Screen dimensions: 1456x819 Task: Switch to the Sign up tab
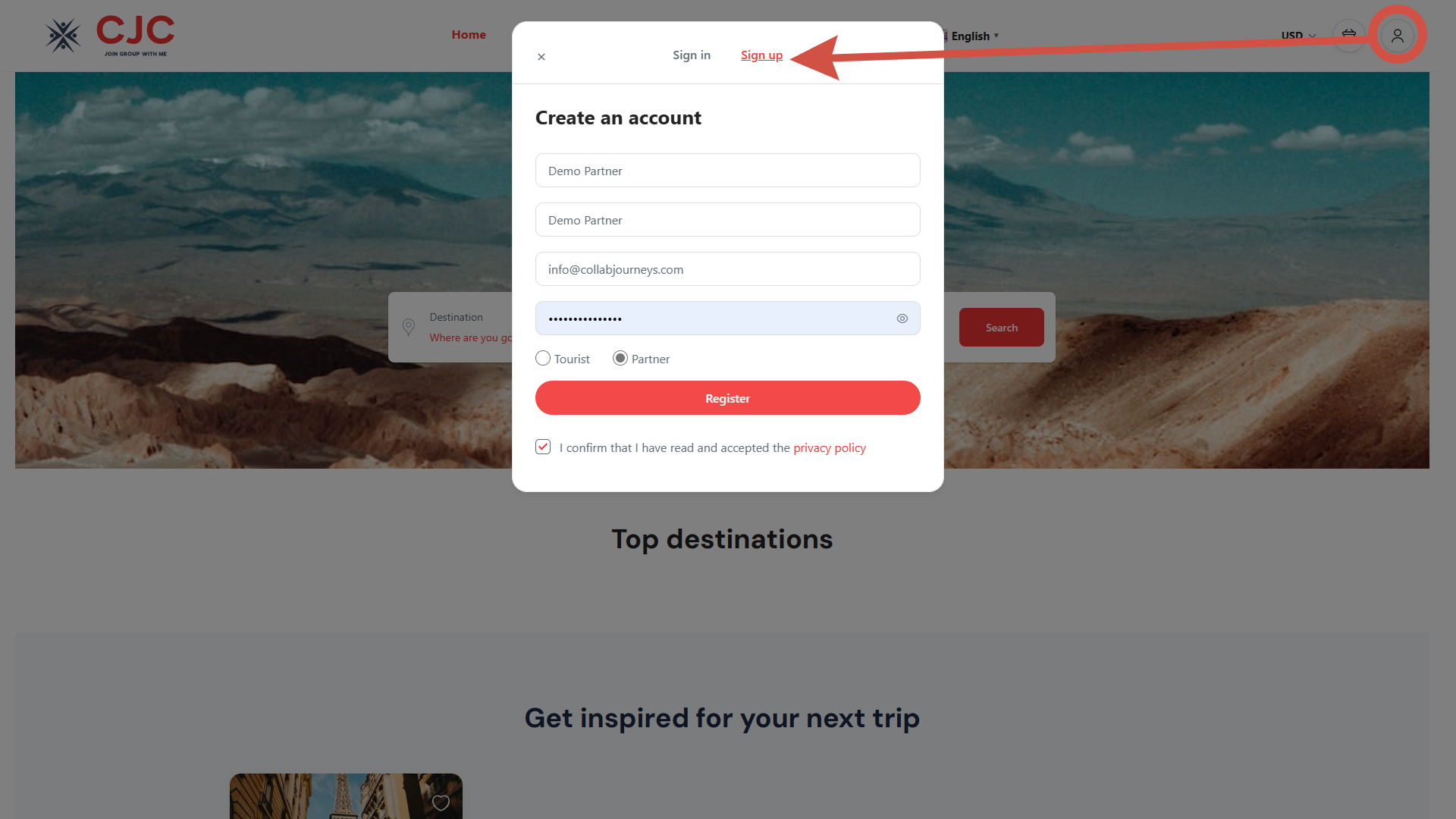tap(761, 55)
